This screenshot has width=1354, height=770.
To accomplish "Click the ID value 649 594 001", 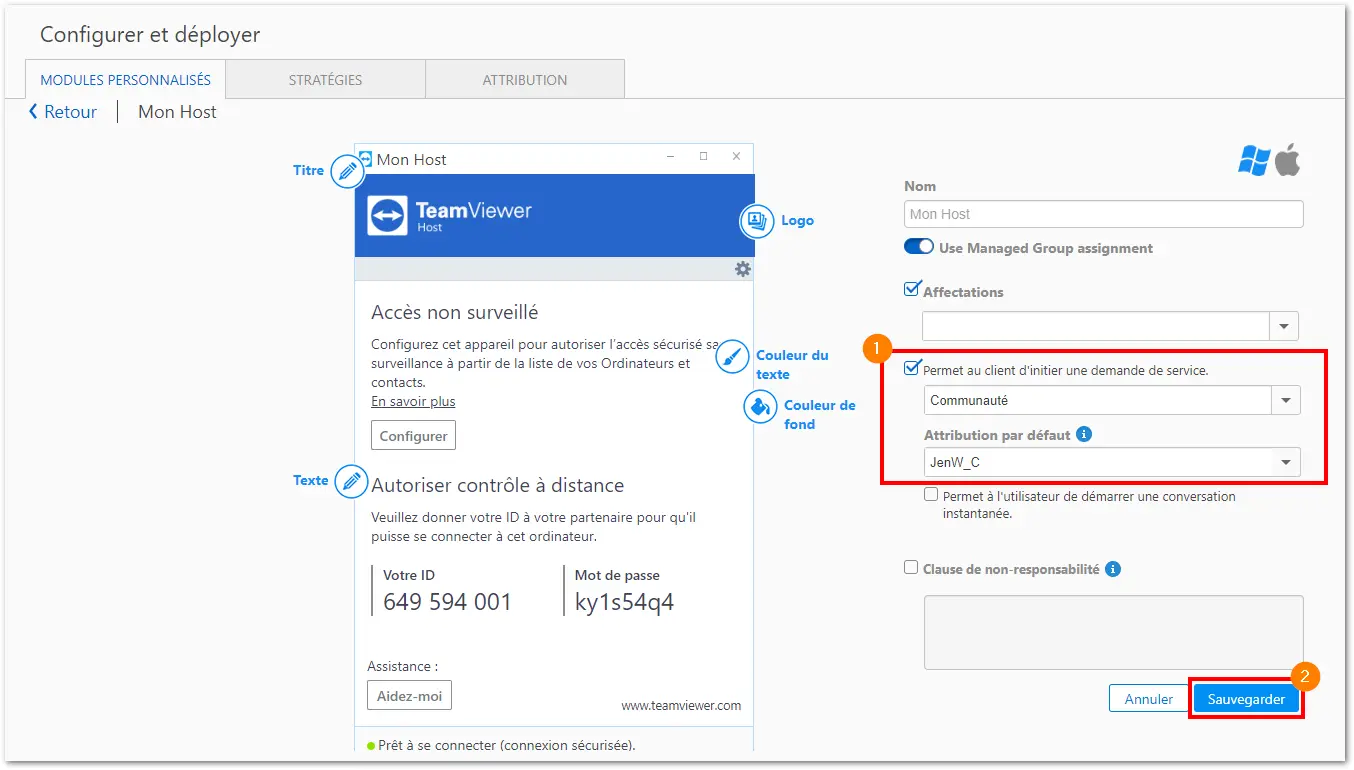I will point(447,602).
